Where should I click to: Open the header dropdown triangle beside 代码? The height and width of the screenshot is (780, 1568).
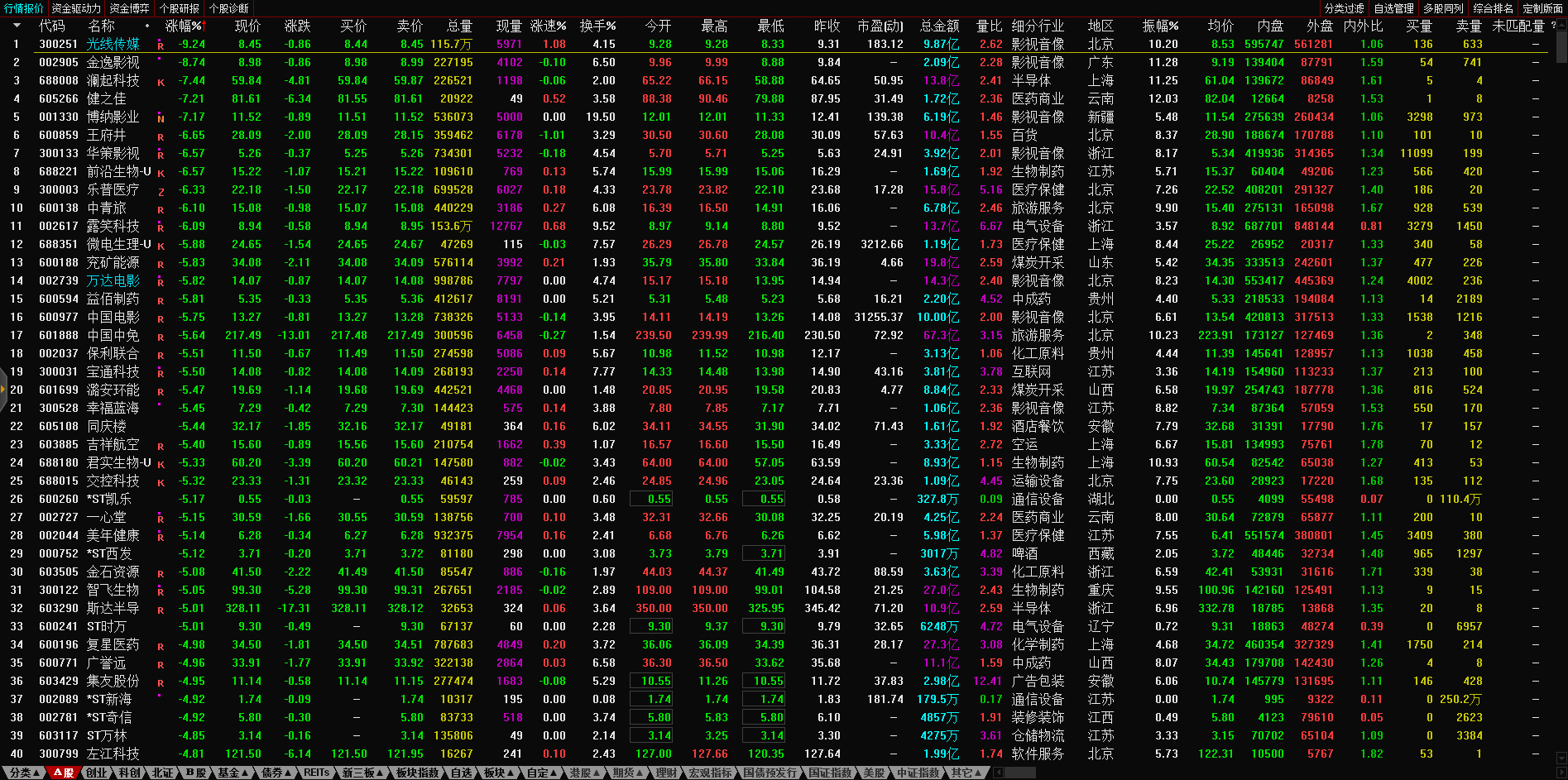17,26
